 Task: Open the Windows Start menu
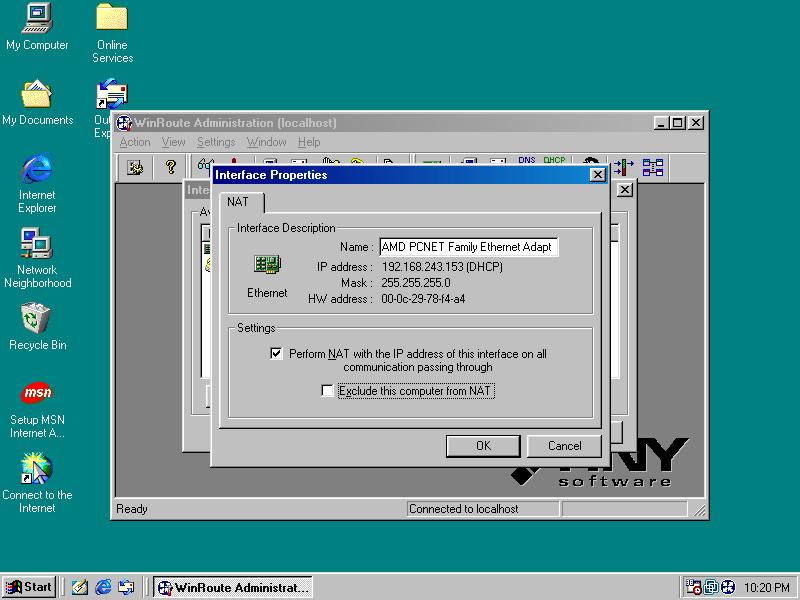coord(29,587)
